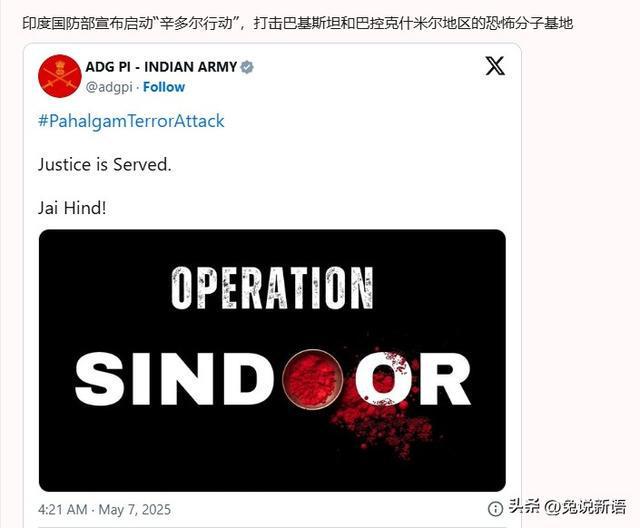Open the Indian Army profile avatar
Image resolution: width=640 pixels, height=528 pixels.
(60, 76)
